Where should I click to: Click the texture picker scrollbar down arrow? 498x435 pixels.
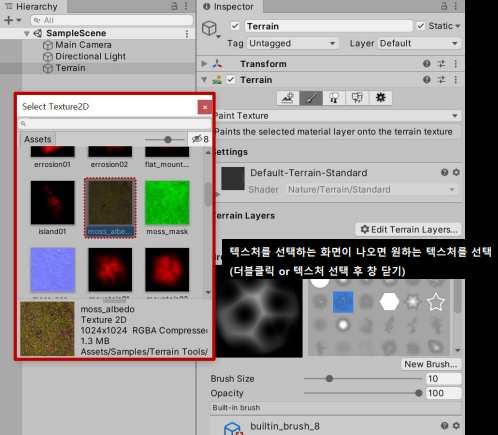[208, 292]
